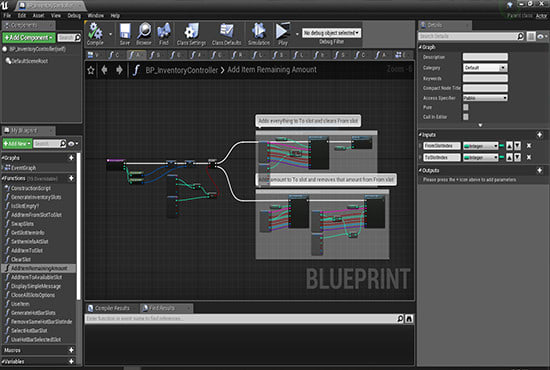Delete the FromSlotIndex input parameter
Image resolution: width=550 pixels, height=370 pixels.
529,146
